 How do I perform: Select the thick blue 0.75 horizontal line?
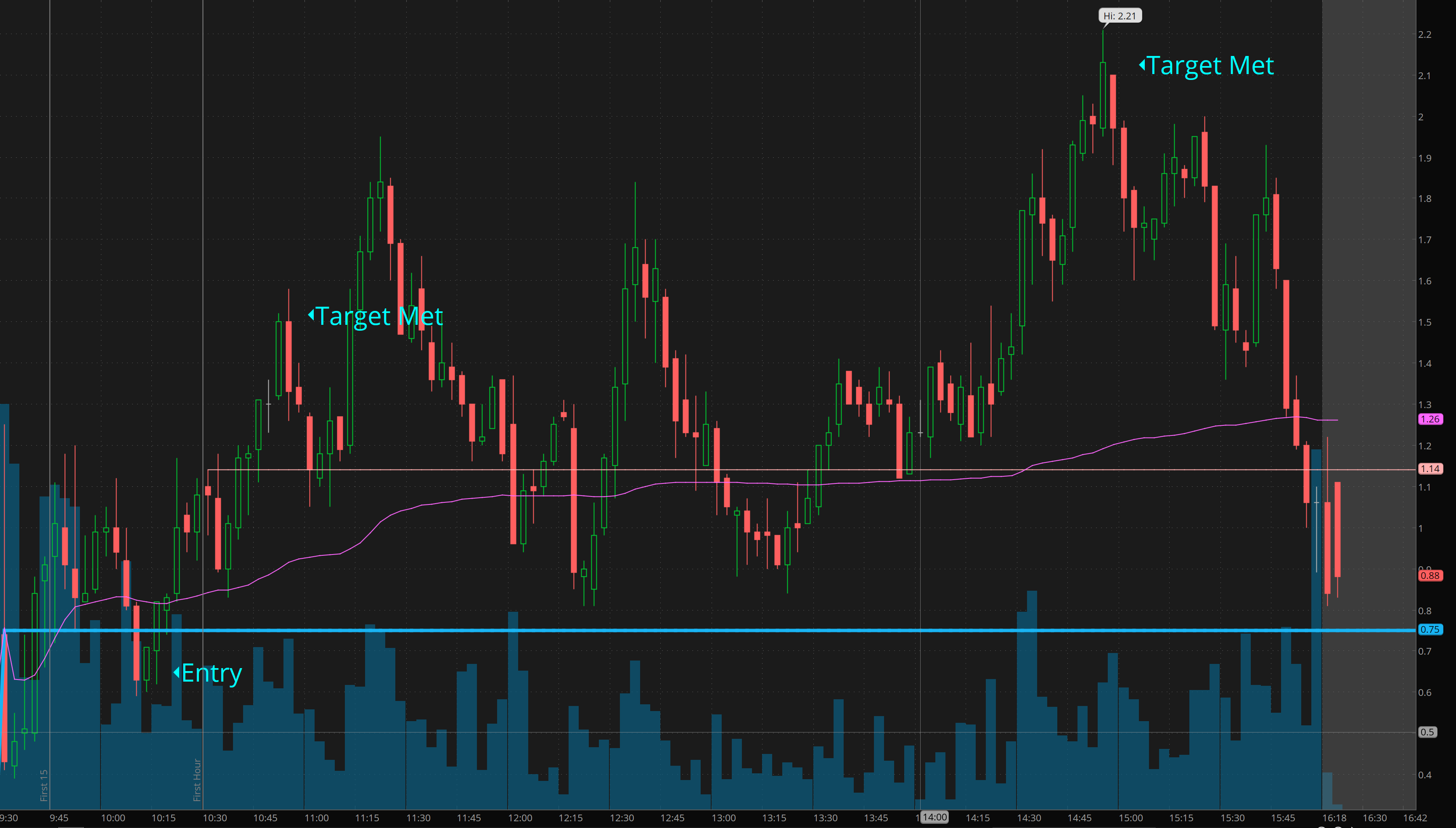point(796,630)
